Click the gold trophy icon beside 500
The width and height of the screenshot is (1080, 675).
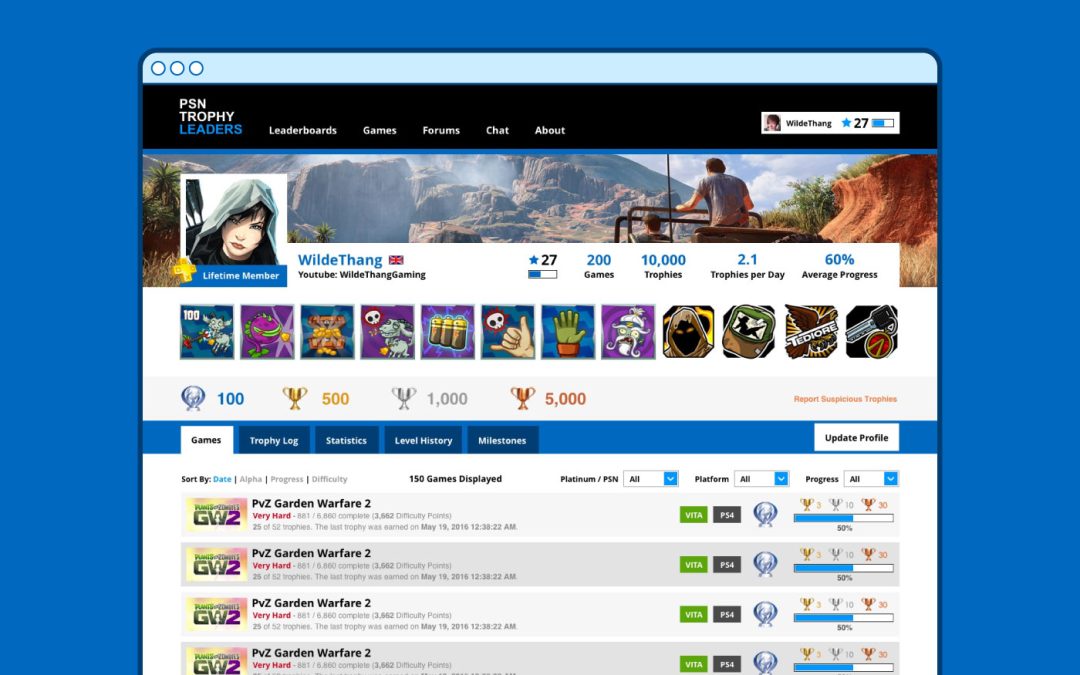pyautogui.click(x=295, y=398)
